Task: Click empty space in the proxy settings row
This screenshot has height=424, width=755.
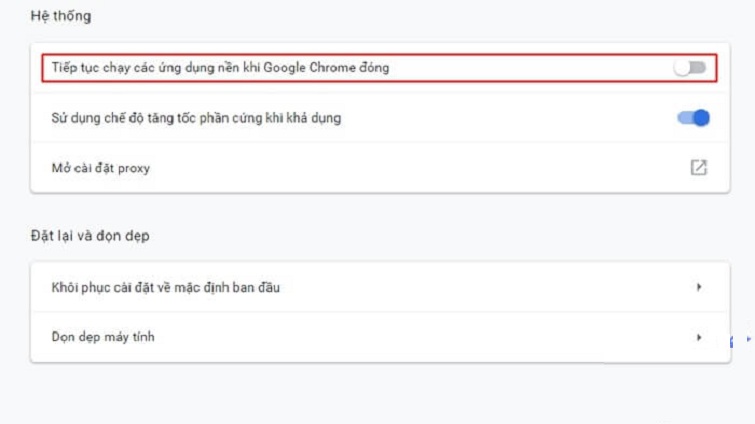Action: click(400, 168)
